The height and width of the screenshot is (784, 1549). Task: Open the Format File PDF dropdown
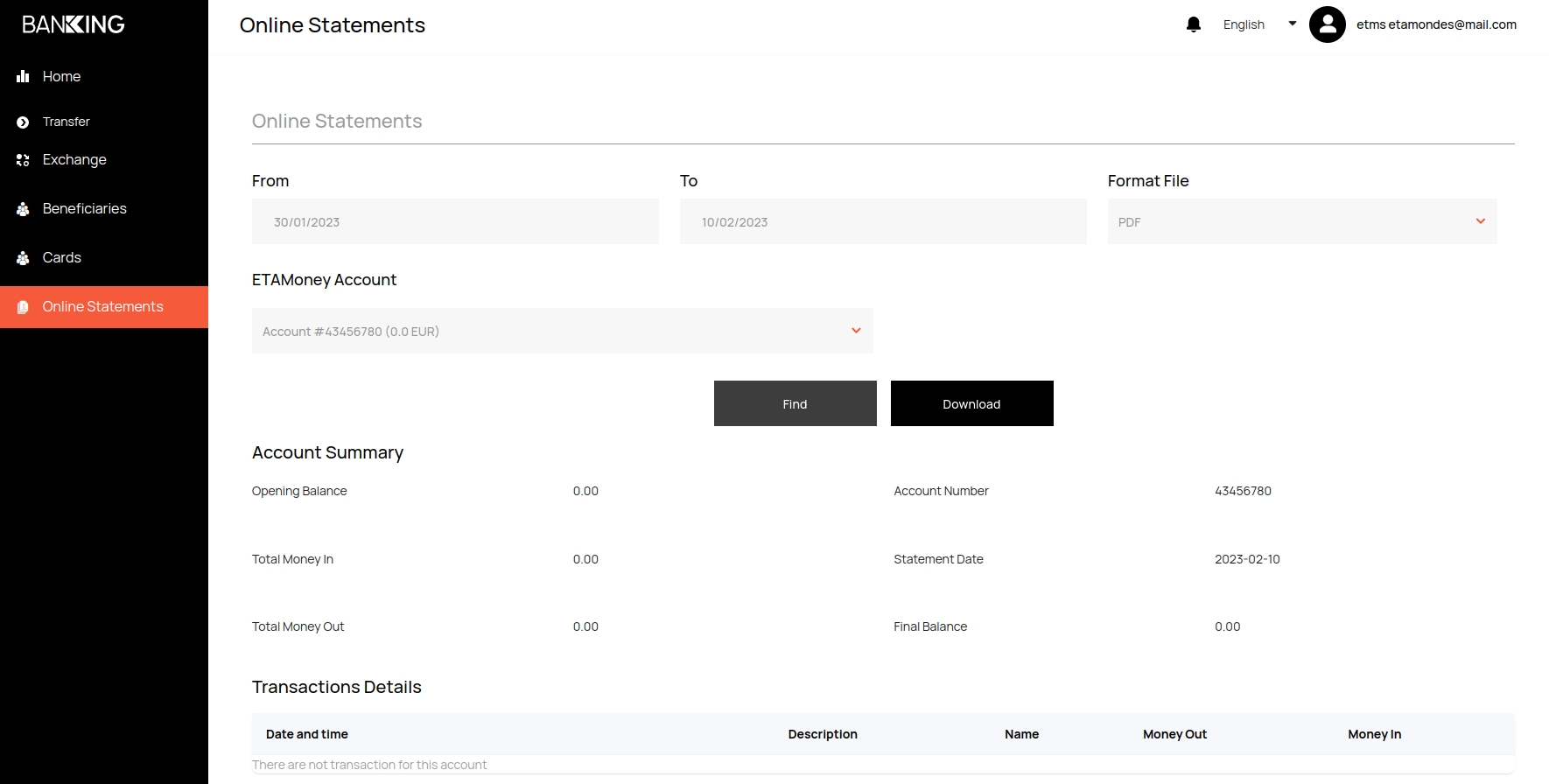coord(1302,221)
